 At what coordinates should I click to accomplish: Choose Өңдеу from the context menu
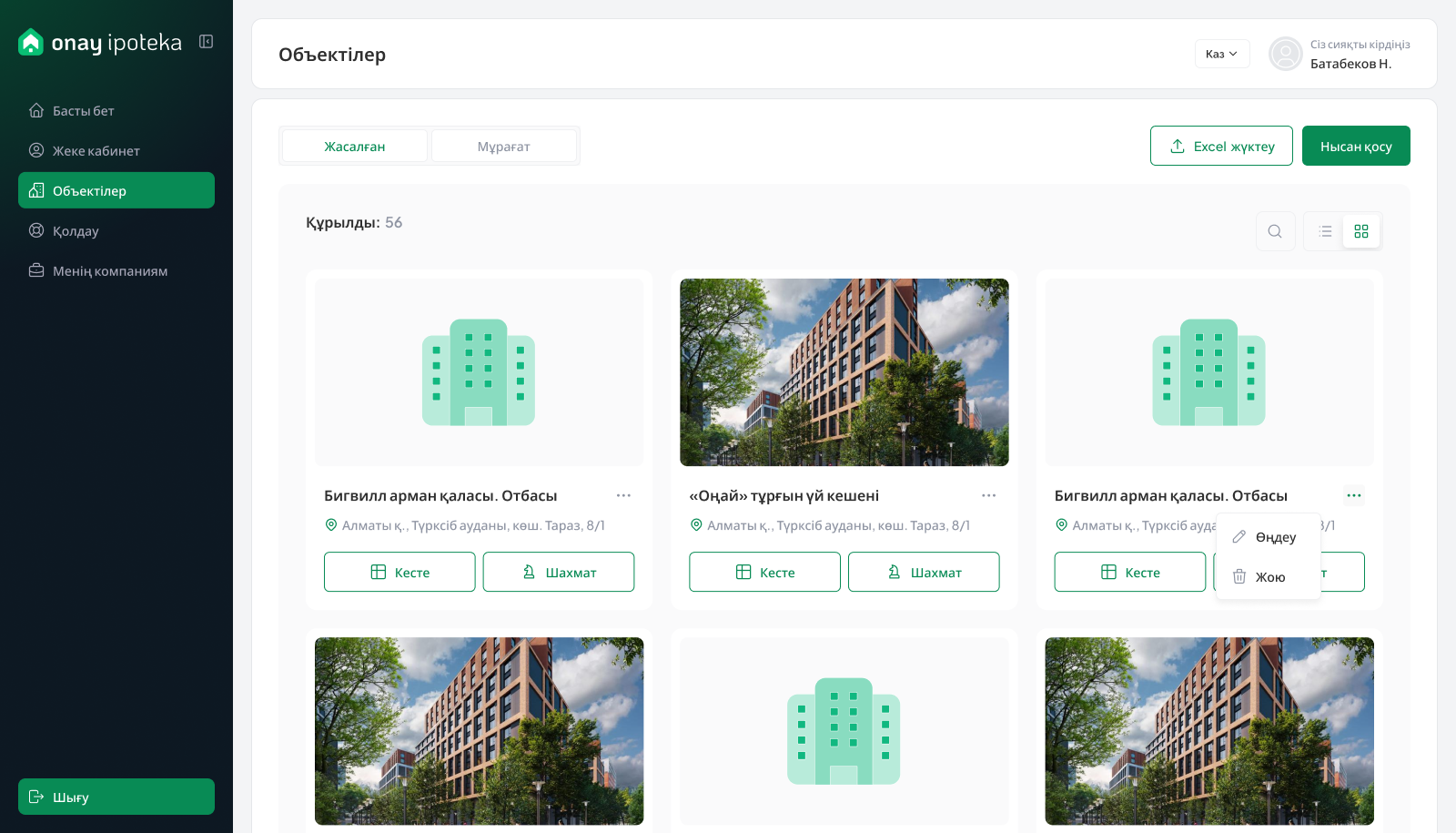1268,537
